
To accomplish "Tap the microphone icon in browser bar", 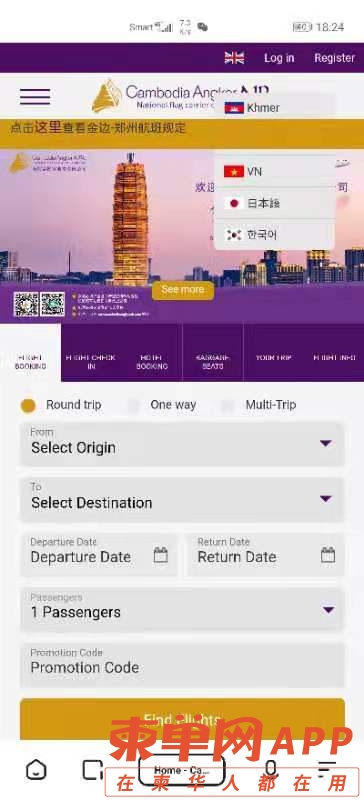I will click(272, 769).
